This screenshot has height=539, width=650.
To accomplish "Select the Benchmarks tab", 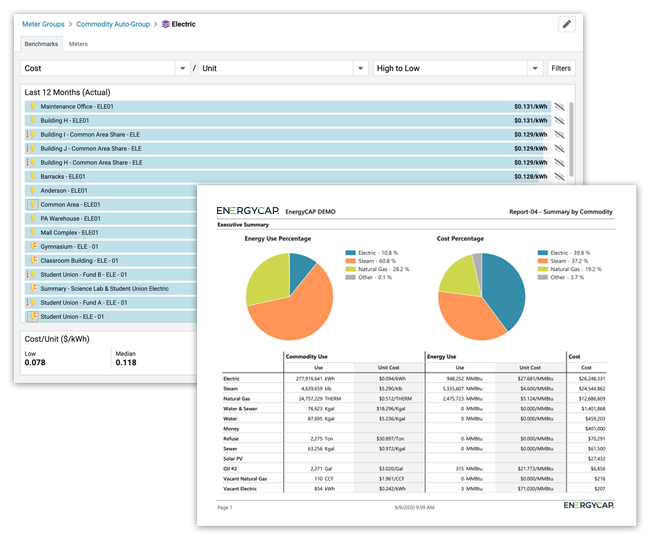I will pos(41,44).
